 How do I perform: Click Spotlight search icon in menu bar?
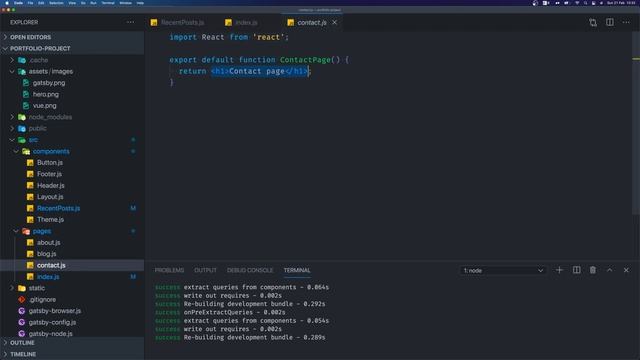tap(585, 3)
